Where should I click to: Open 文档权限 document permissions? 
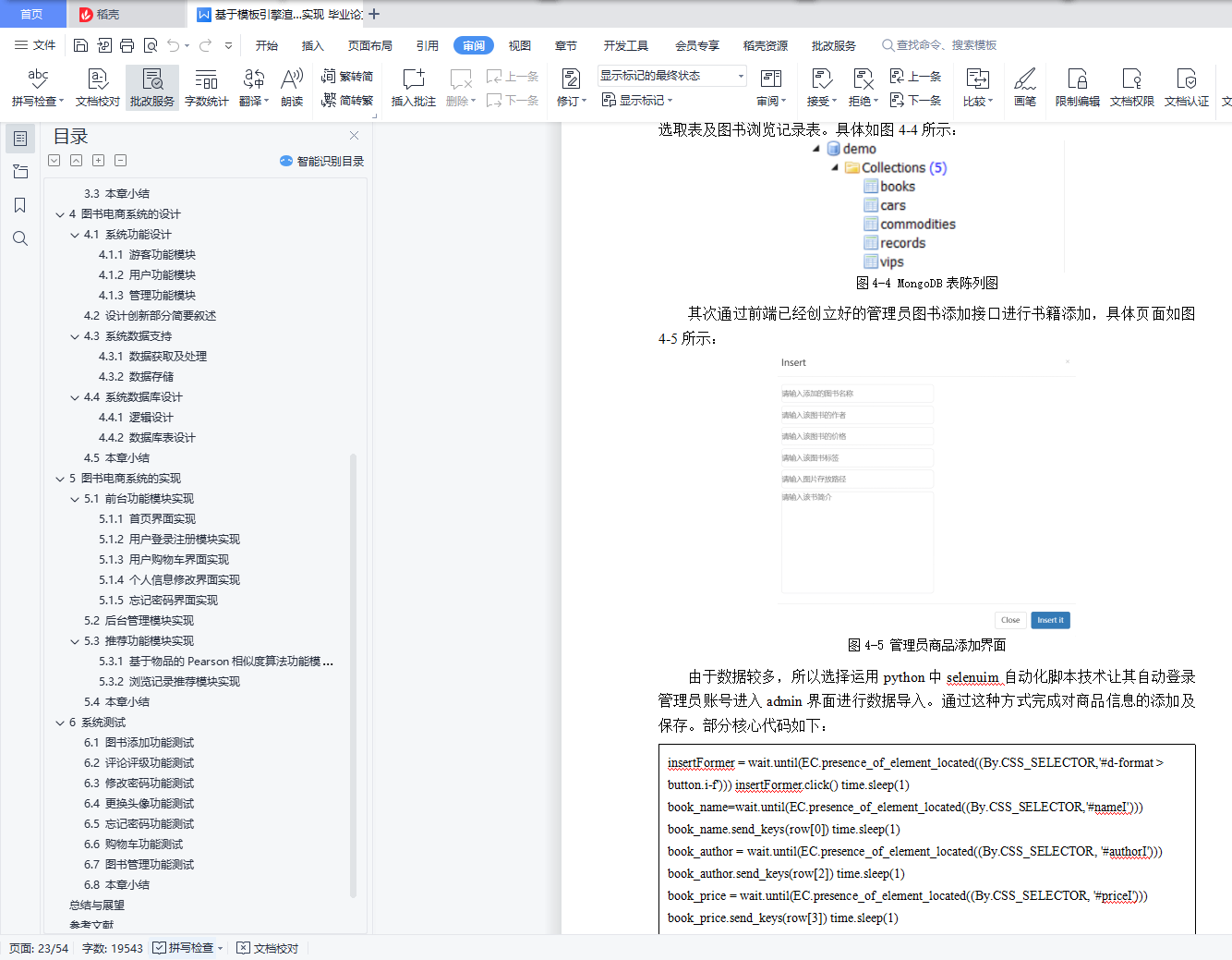tap(1131, 88)
